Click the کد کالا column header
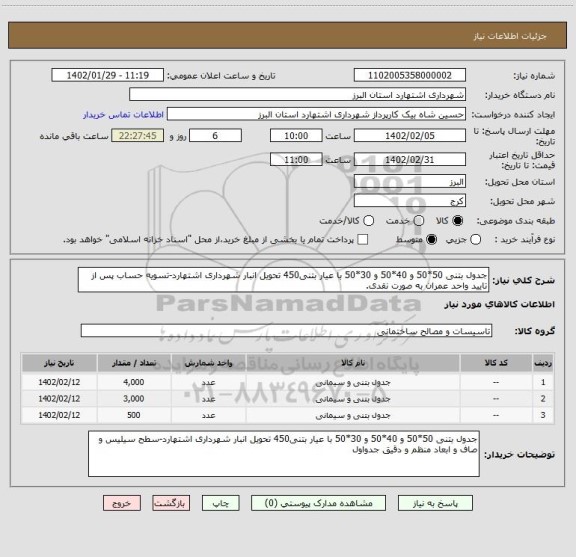The image size is (576, 557). [x=496, y=363]
